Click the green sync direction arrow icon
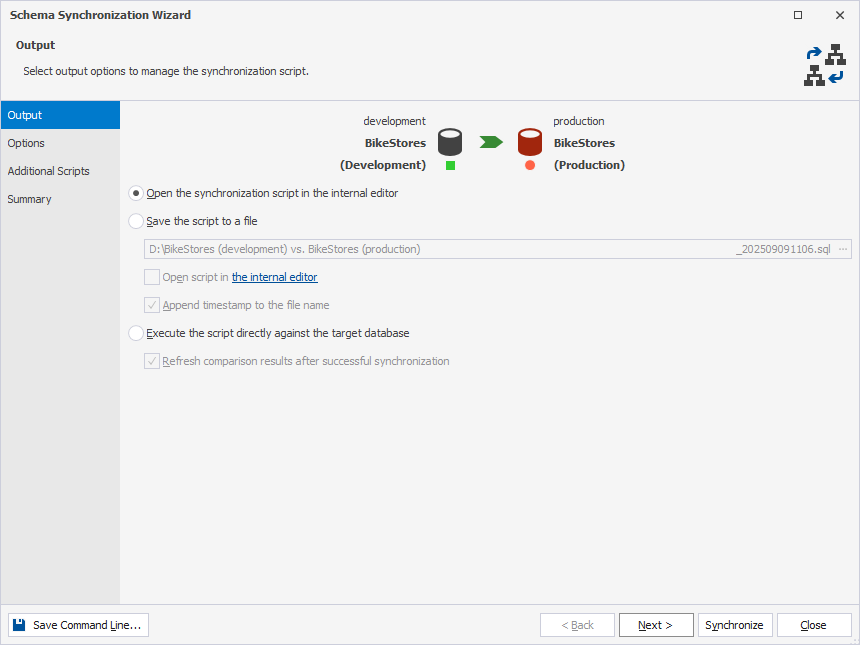The width and height of the screenshot is (860, 645). pyautogui.click(x=489, y=142)
